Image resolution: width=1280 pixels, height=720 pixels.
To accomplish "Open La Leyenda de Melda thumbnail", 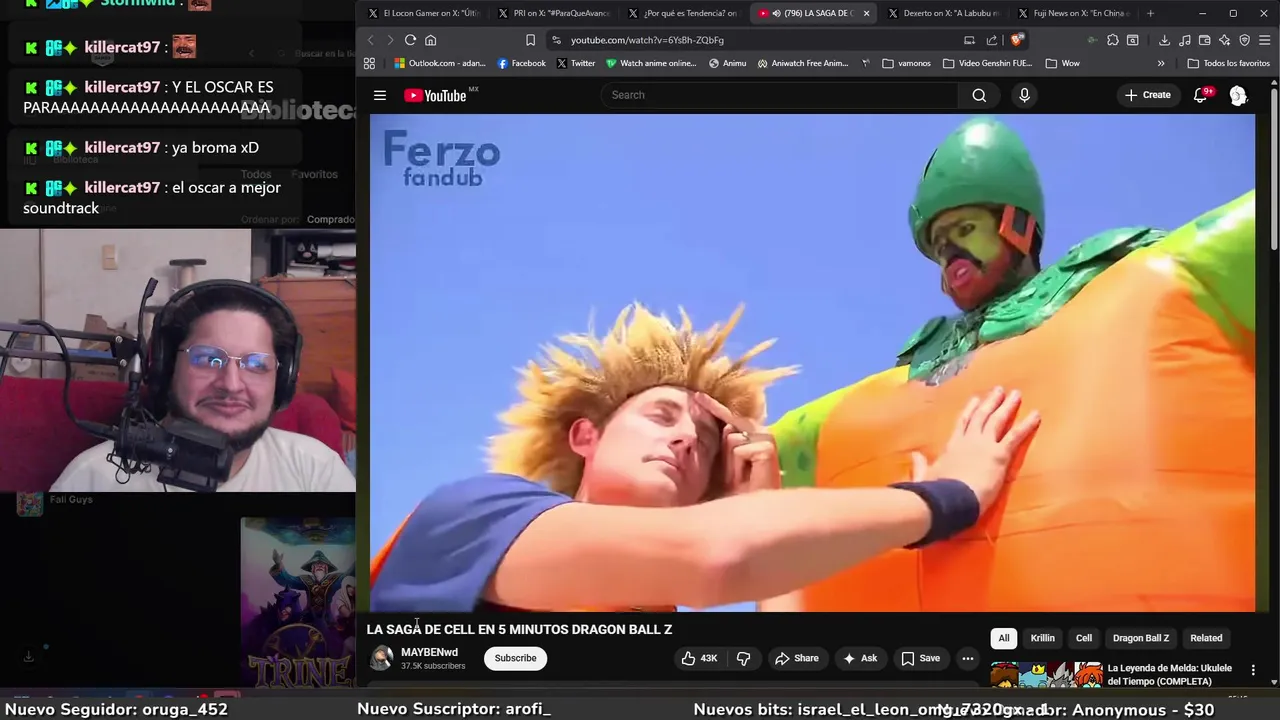I will pos(1047,675).
